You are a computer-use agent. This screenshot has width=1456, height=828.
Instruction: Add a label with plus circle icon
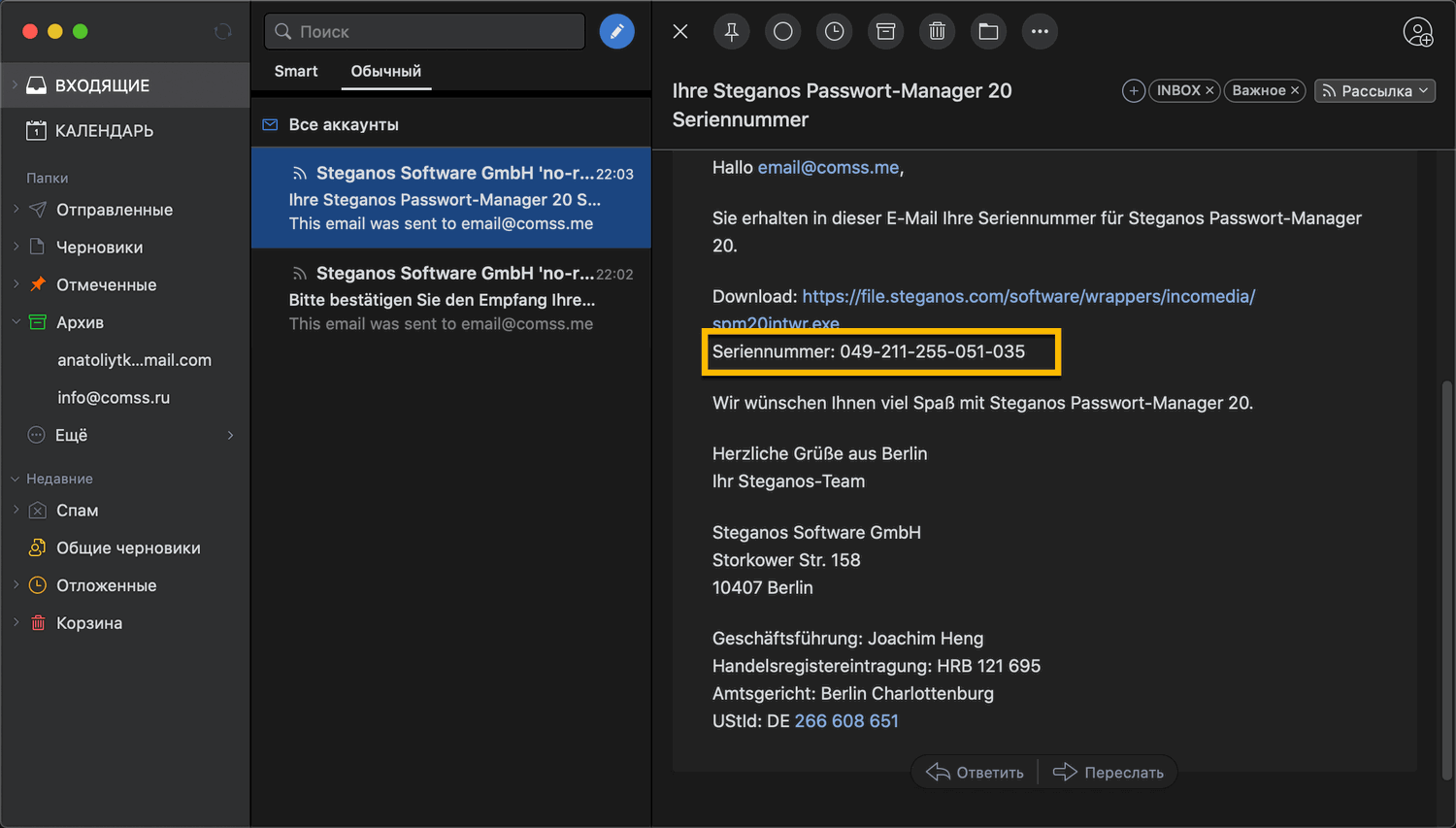(x=1133, y=90)
